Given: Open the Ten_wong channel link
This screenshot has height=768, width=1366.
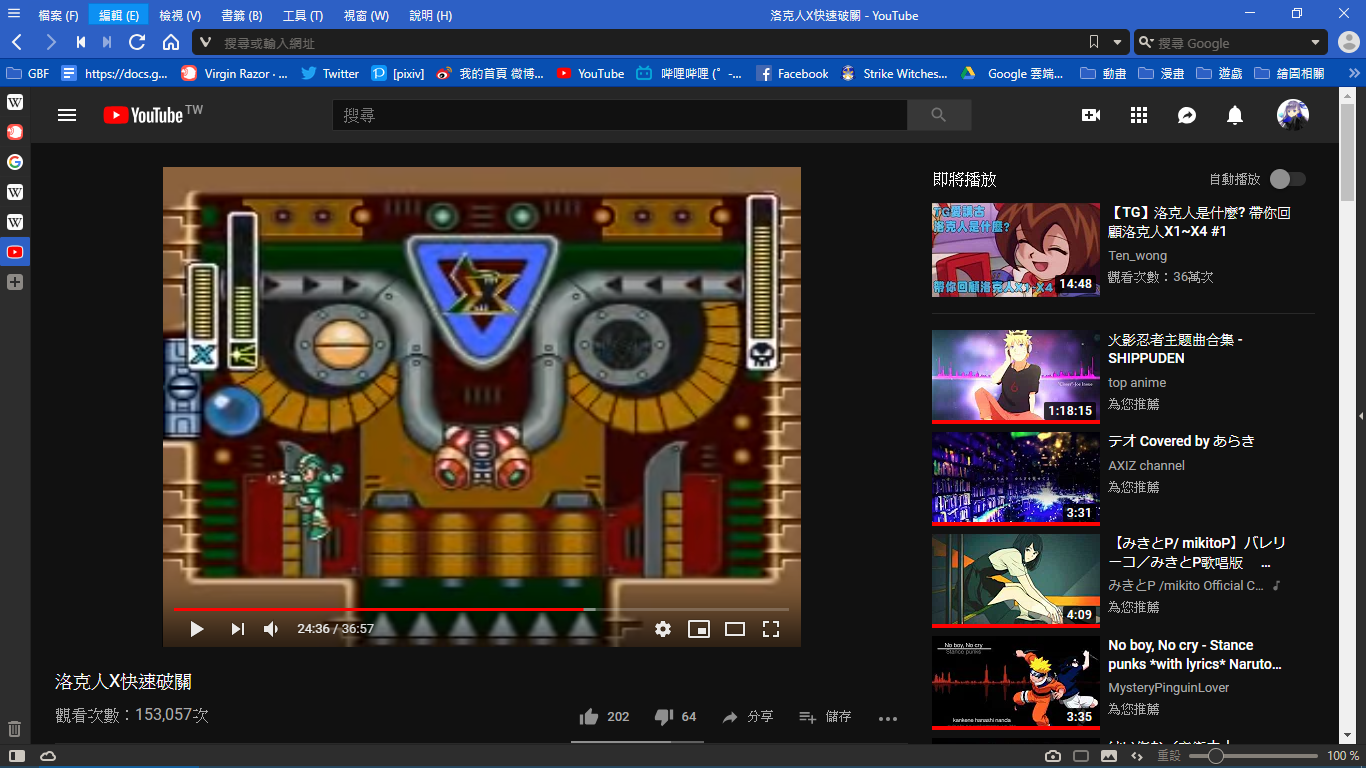Looking at the screenshot, I should (1137, 256).
